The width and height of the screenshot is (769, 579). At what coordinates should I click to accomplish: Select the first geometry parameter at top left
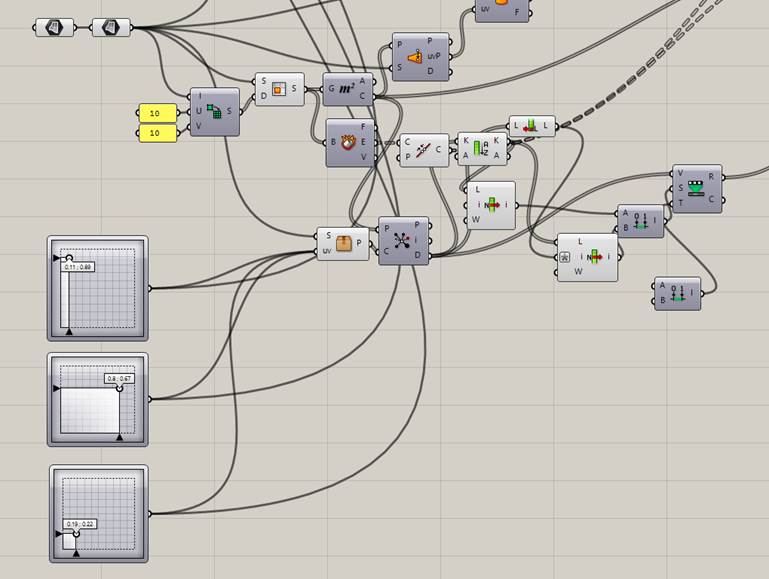tap(54, 27)
